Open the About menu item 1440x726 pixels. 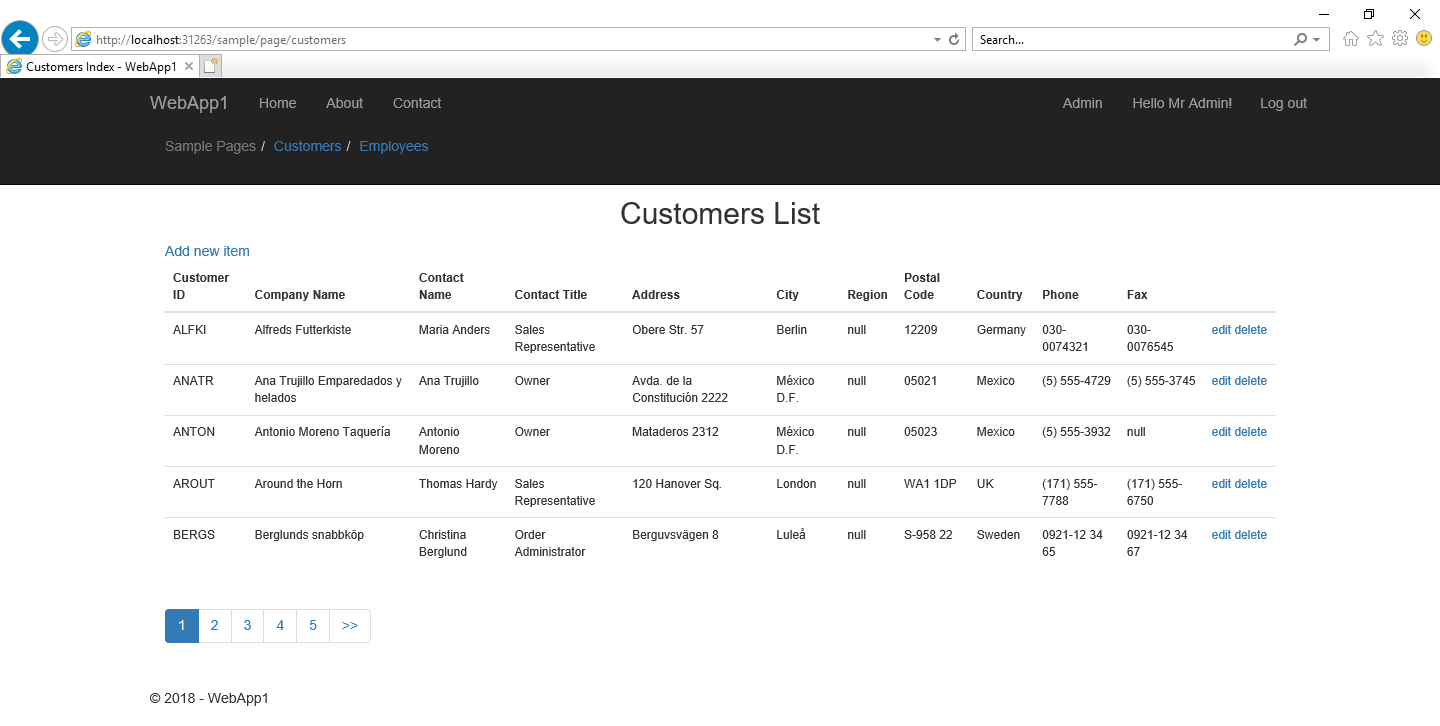(344, 103)
